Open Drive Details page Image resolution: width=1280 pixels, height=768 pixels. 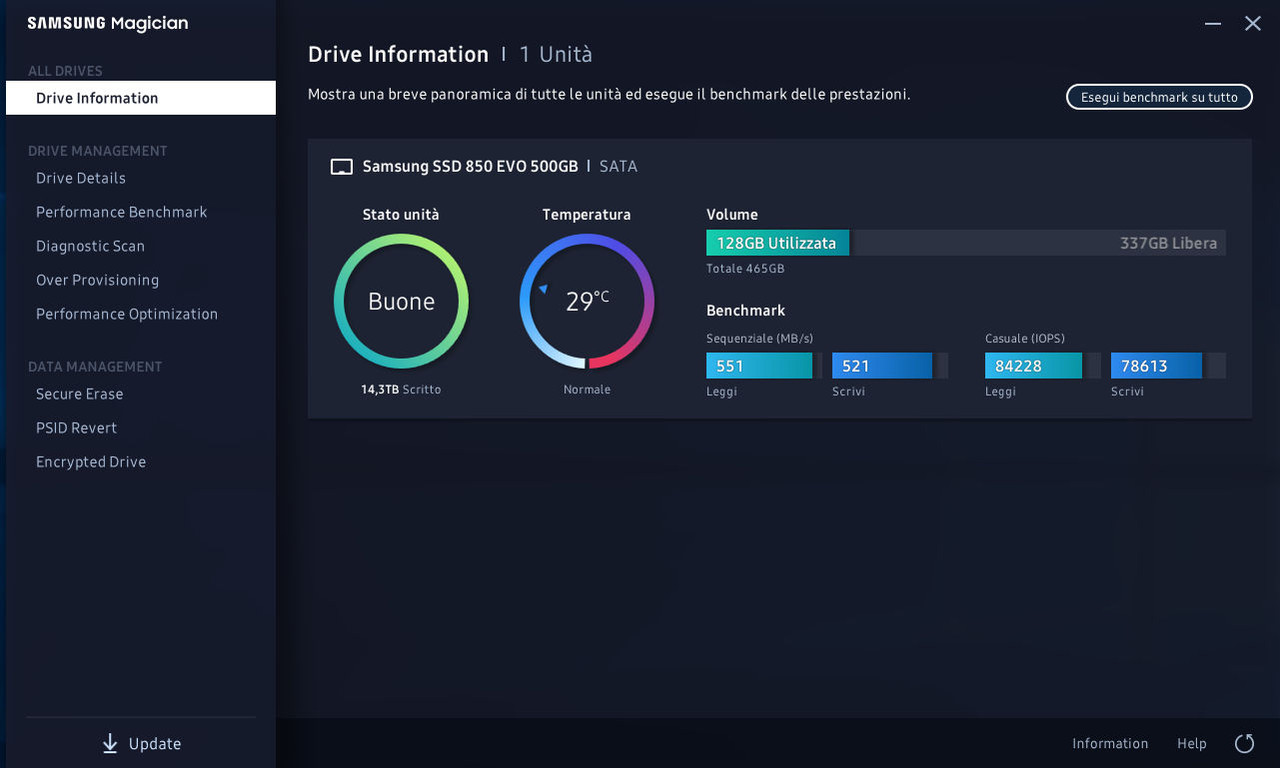[81, 178]
